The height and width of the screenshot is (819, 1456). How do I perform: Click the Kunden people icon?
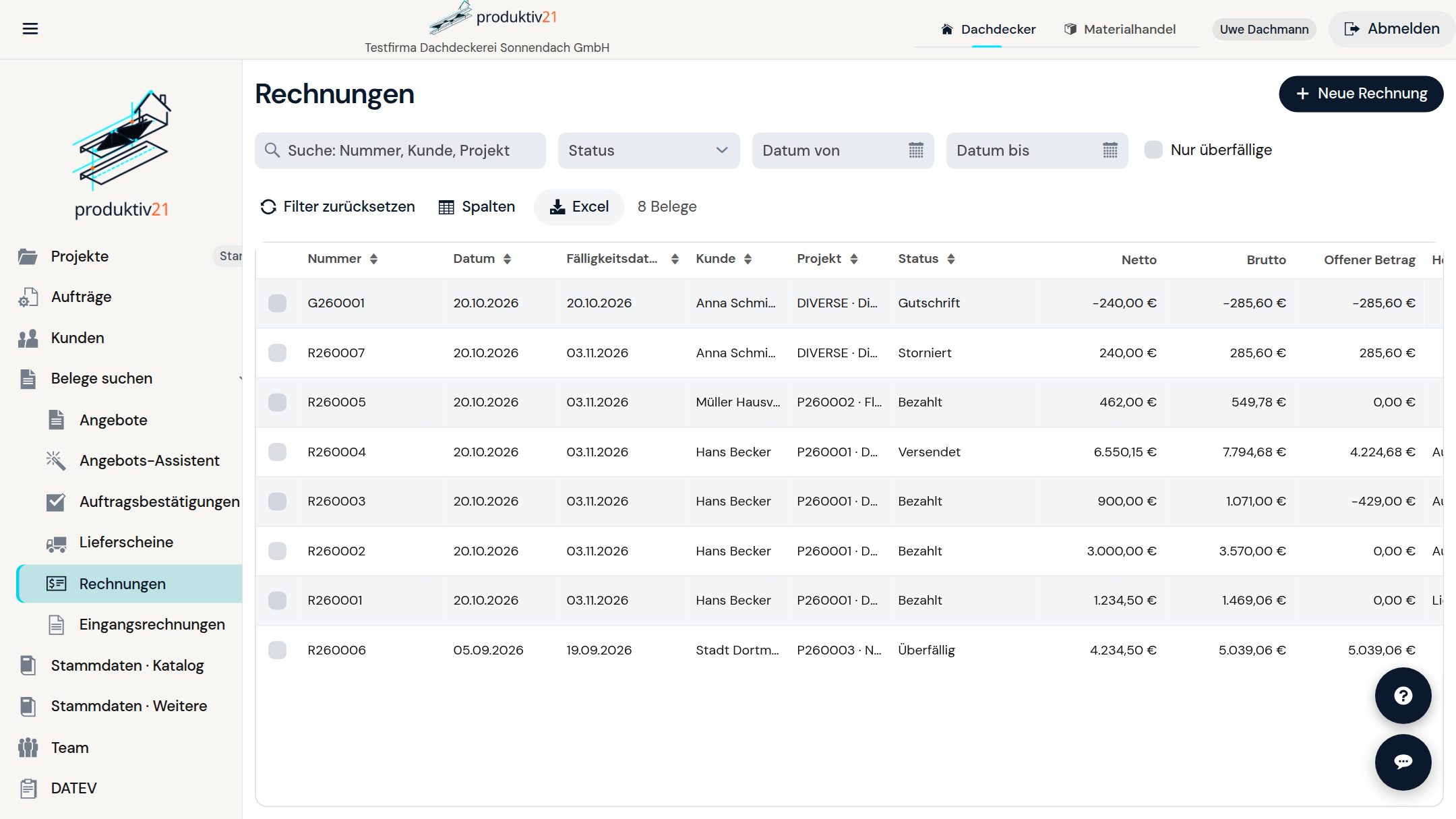[28, 338]
